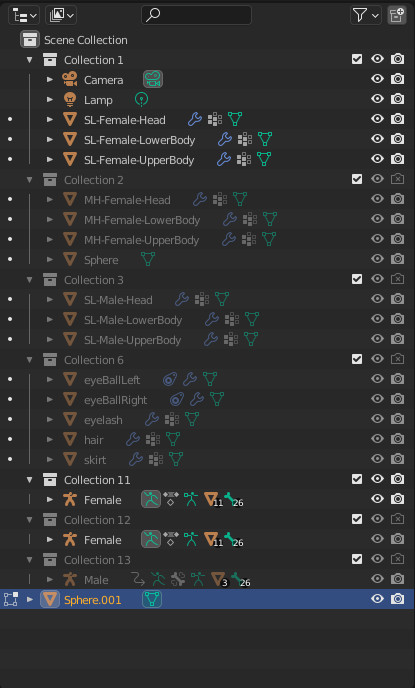Collapse the Collection 6 tree
The width and height of the screenshot is (415, 688).
(x=29, y=360)
